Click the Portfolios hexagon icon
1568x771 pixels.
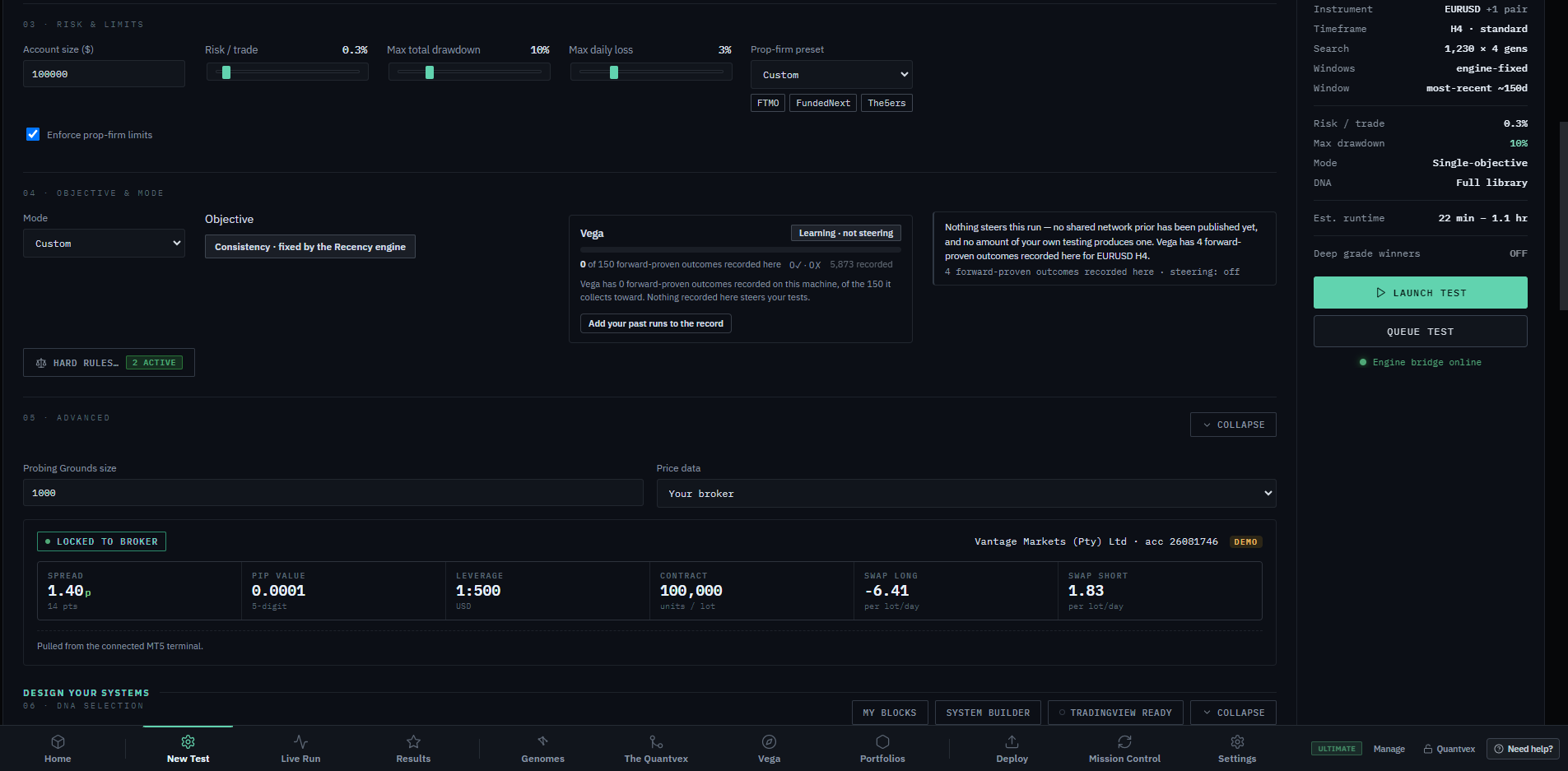pyautogui.click(x=882, y=741)
